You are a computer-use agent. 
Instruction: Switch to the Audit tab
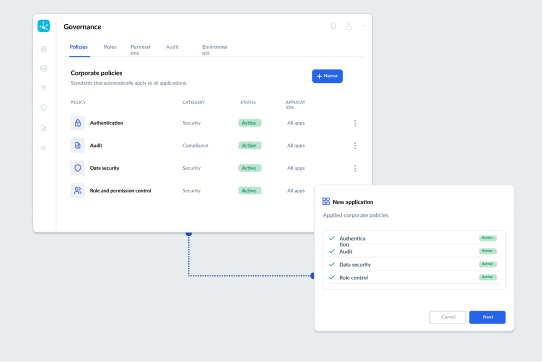(x=172, y=47)
